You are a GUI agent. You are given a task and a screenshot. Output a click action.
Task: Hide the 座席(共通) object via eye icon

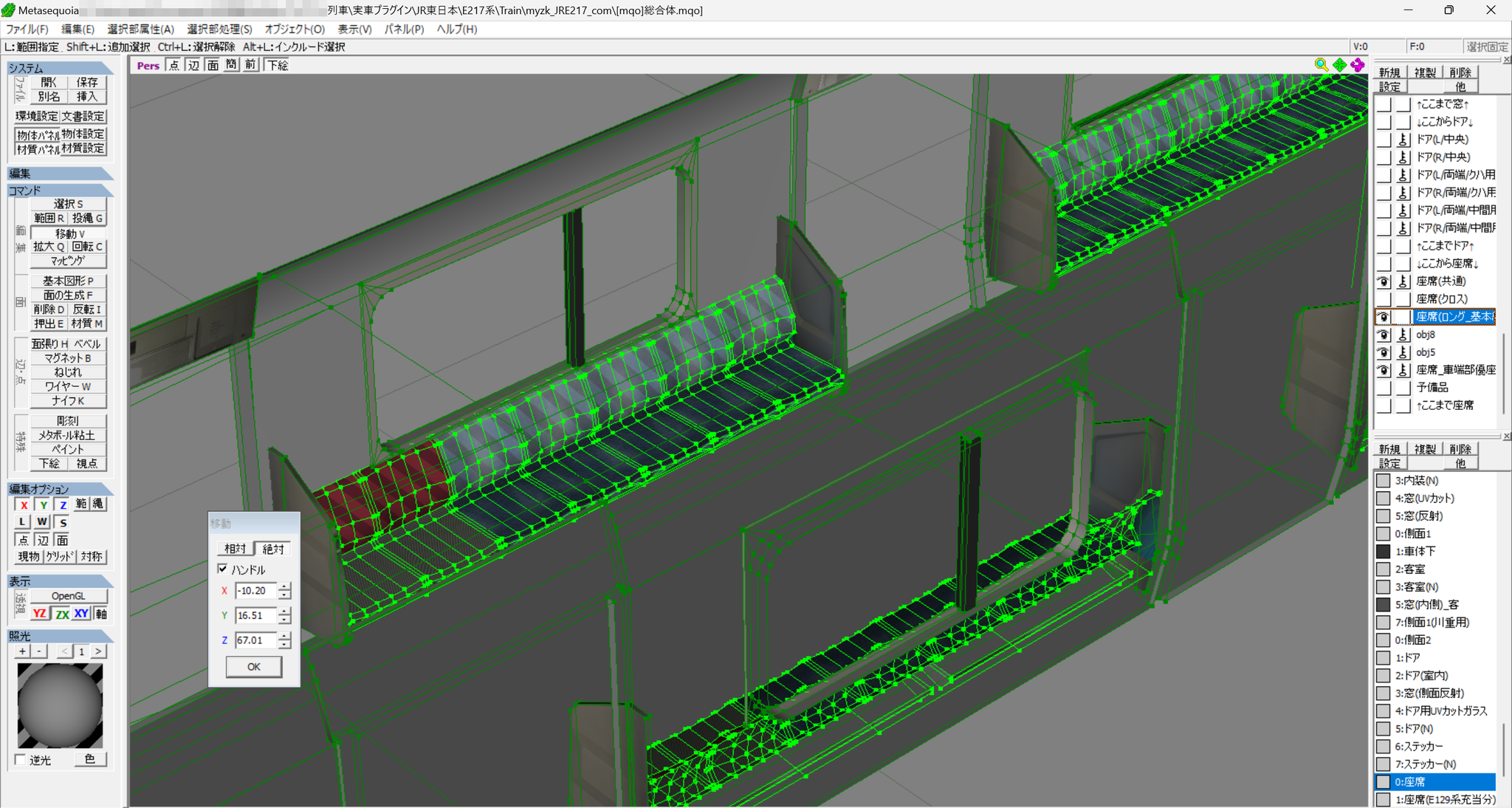pyautogui.click(x=1384, y=281)
